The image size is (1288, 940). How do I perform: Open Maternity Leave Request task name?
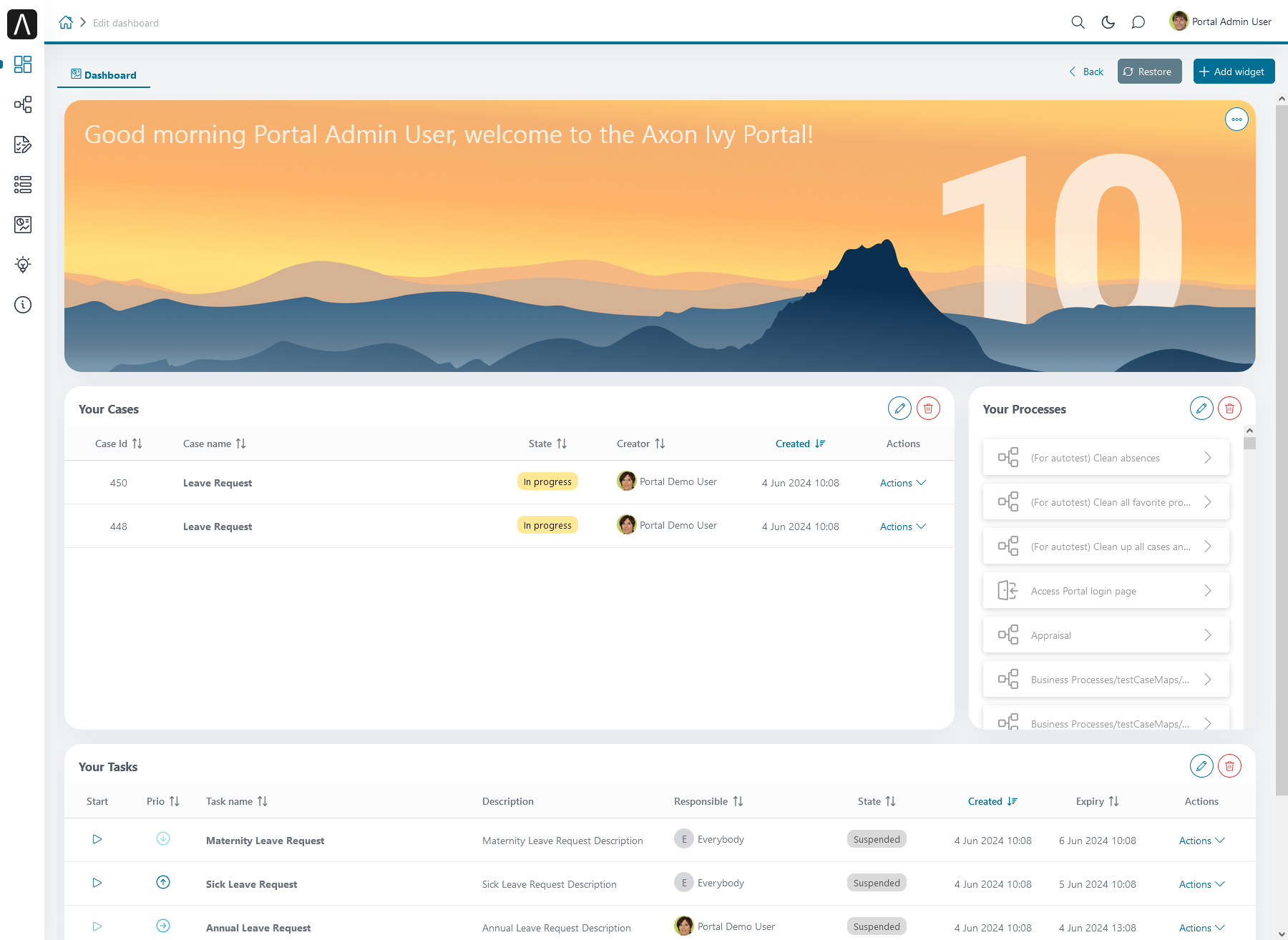[x=265, y=841]
